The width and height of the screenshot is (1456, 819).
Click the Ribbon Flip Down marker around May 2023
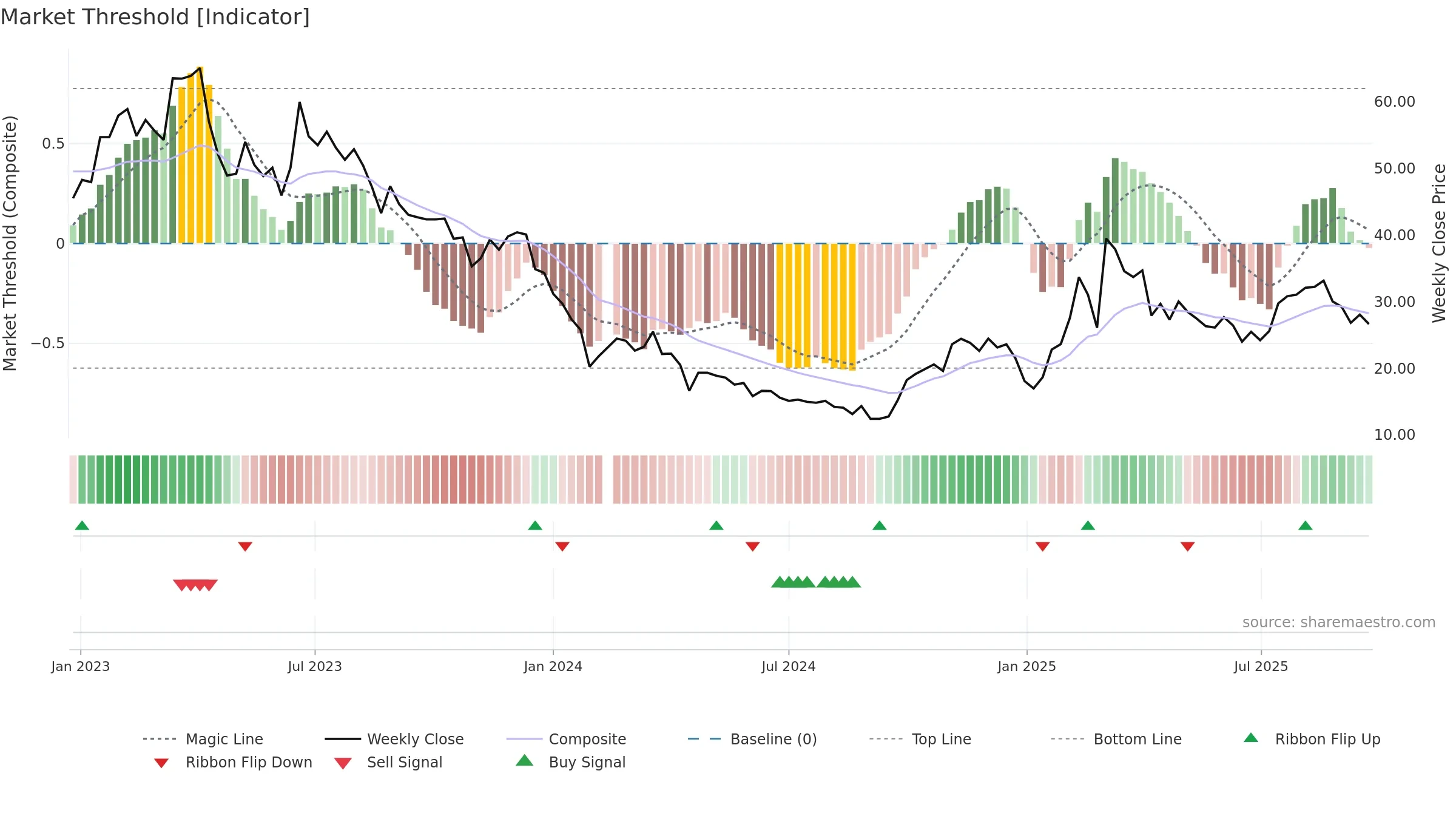[x=245, y=547]
